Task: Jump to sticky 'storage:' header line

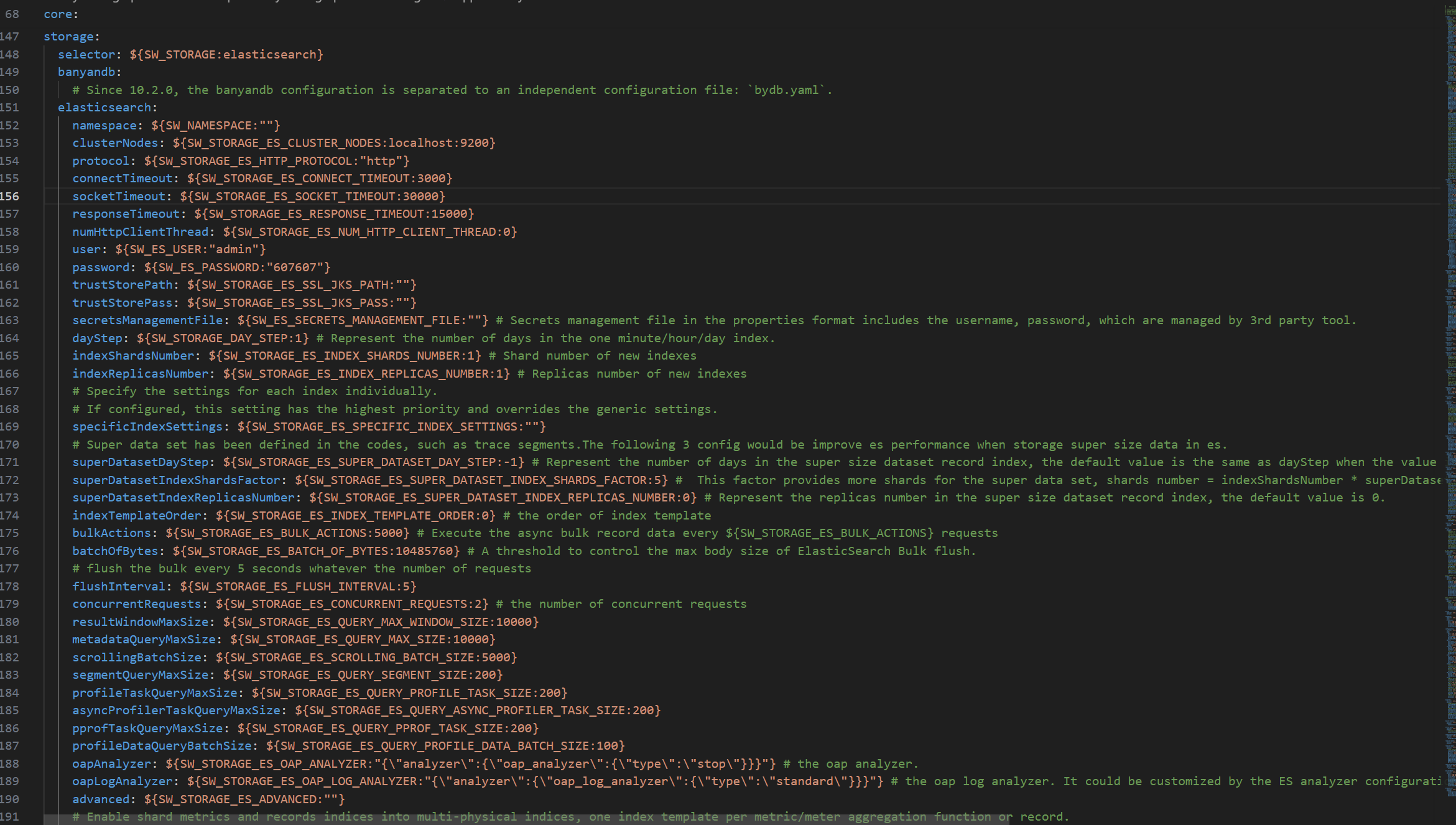Action: tap(71, 37)
